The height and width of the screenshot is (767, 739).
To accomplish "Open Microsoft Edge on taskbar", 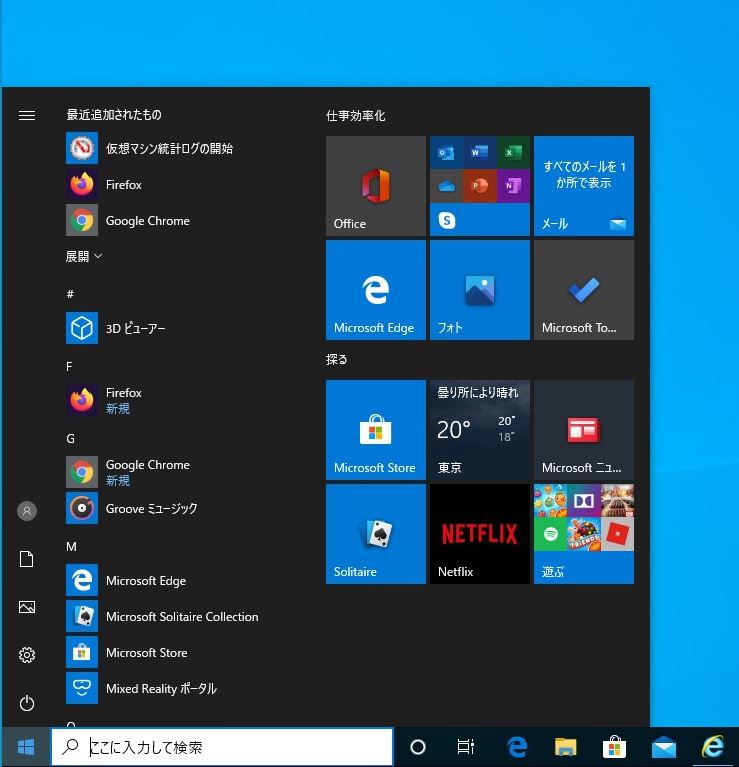I will 517,747.
